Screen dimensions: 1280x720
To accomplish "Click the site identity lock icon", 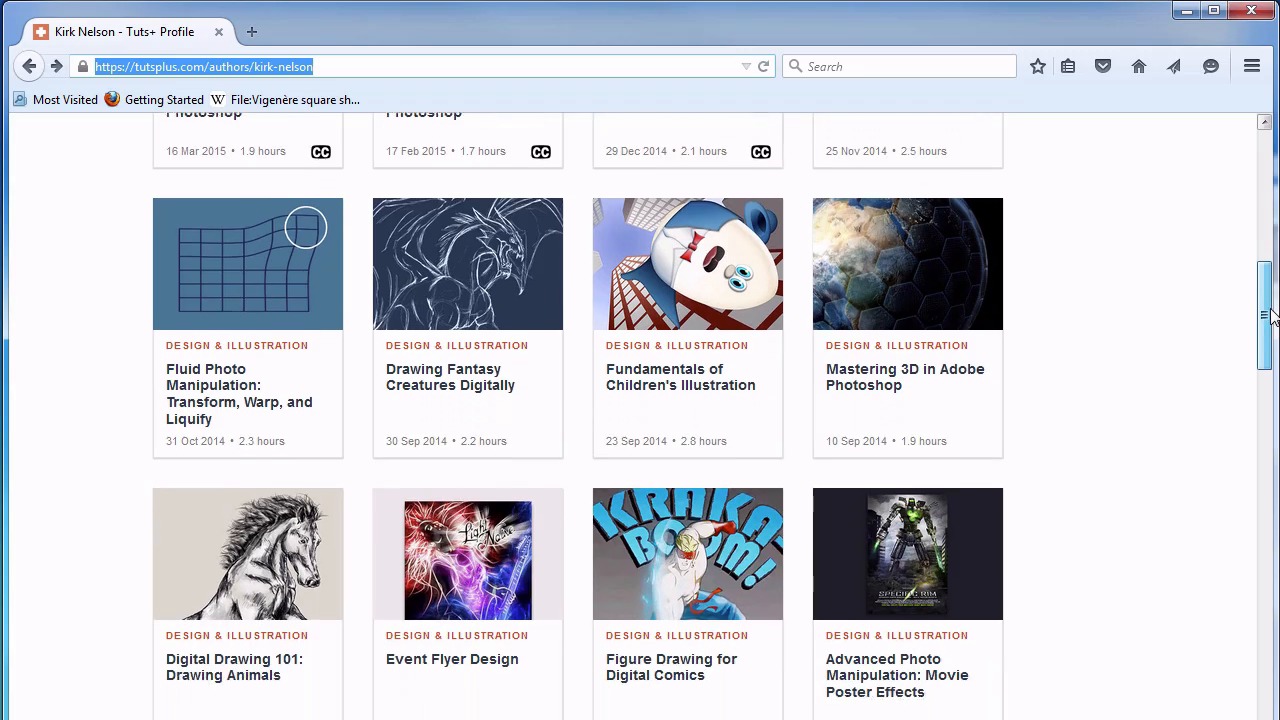I will (x=83, y=66).
